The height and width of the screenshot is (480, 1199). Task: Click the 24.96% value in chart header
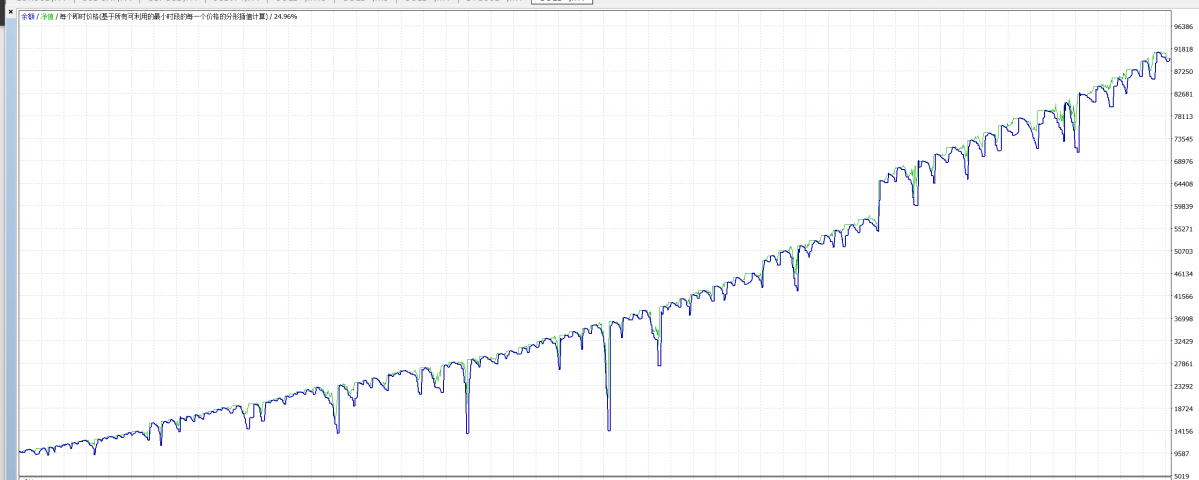pyautogui.click(x=285, y=16)
